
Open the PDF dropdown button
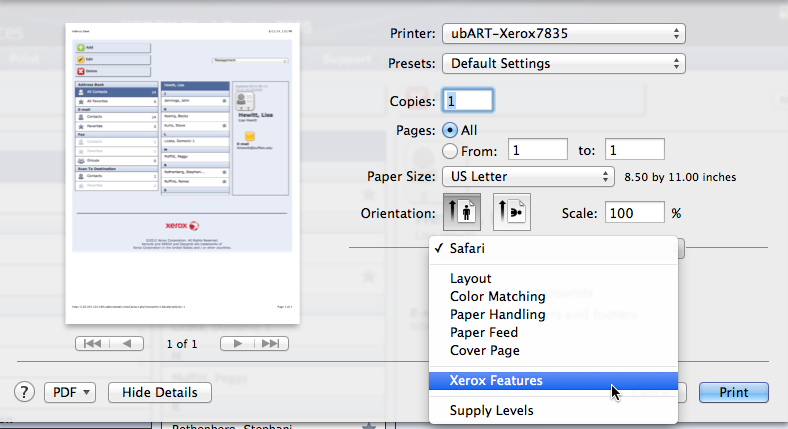[69, 392]
